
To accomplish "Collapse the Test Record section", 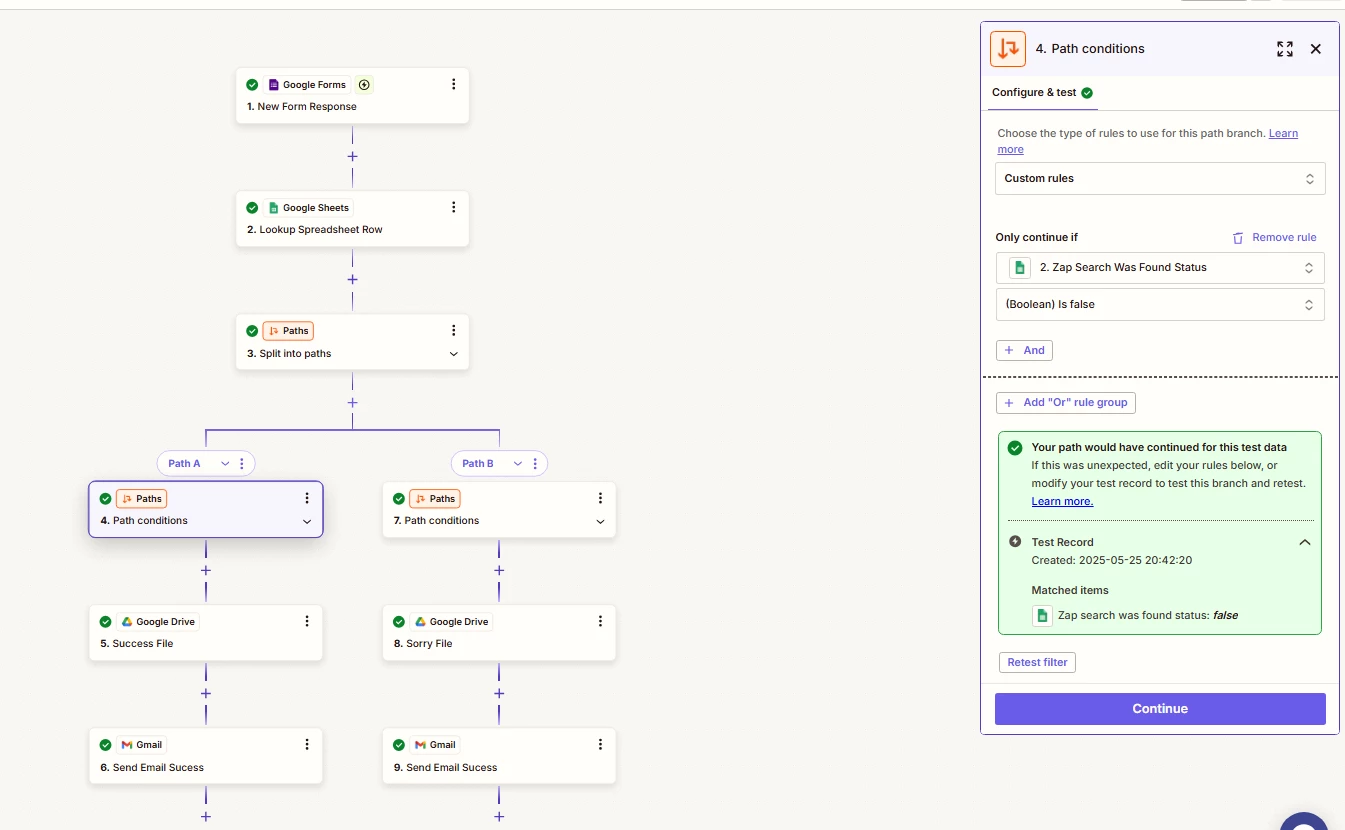I will [1304, 542].
